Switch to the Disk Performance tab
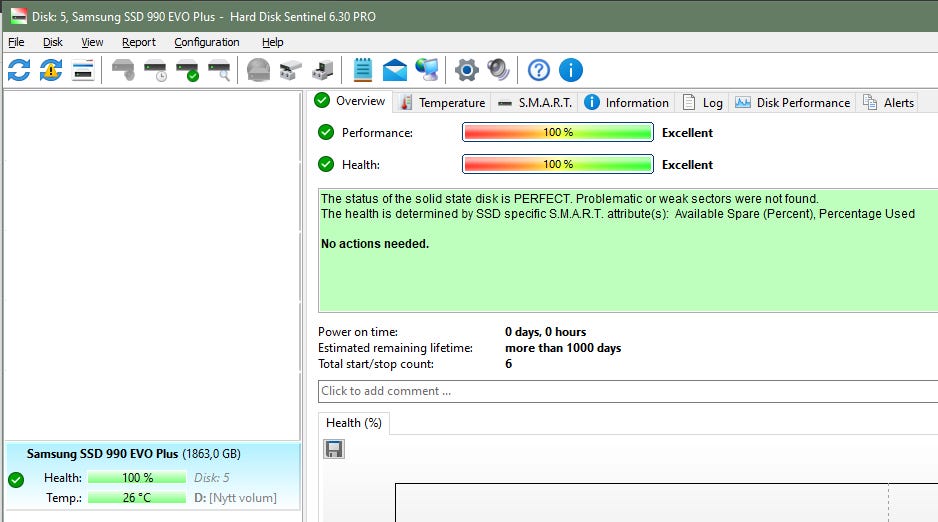Screen dimensions: 938x522 [793, 103]
